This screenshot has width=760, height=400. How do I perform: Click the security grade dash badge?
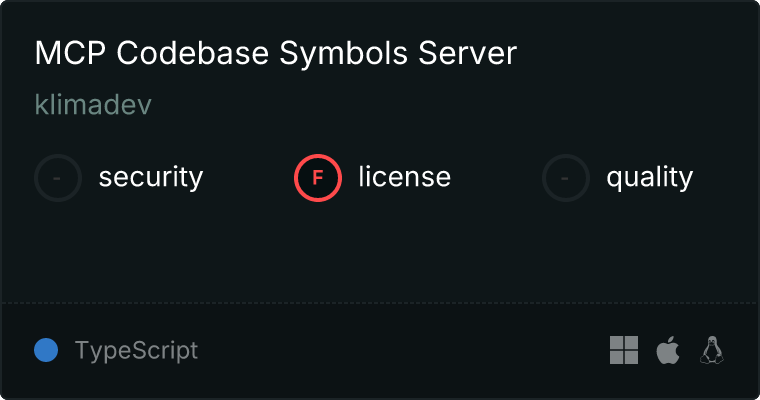(58, 178)
